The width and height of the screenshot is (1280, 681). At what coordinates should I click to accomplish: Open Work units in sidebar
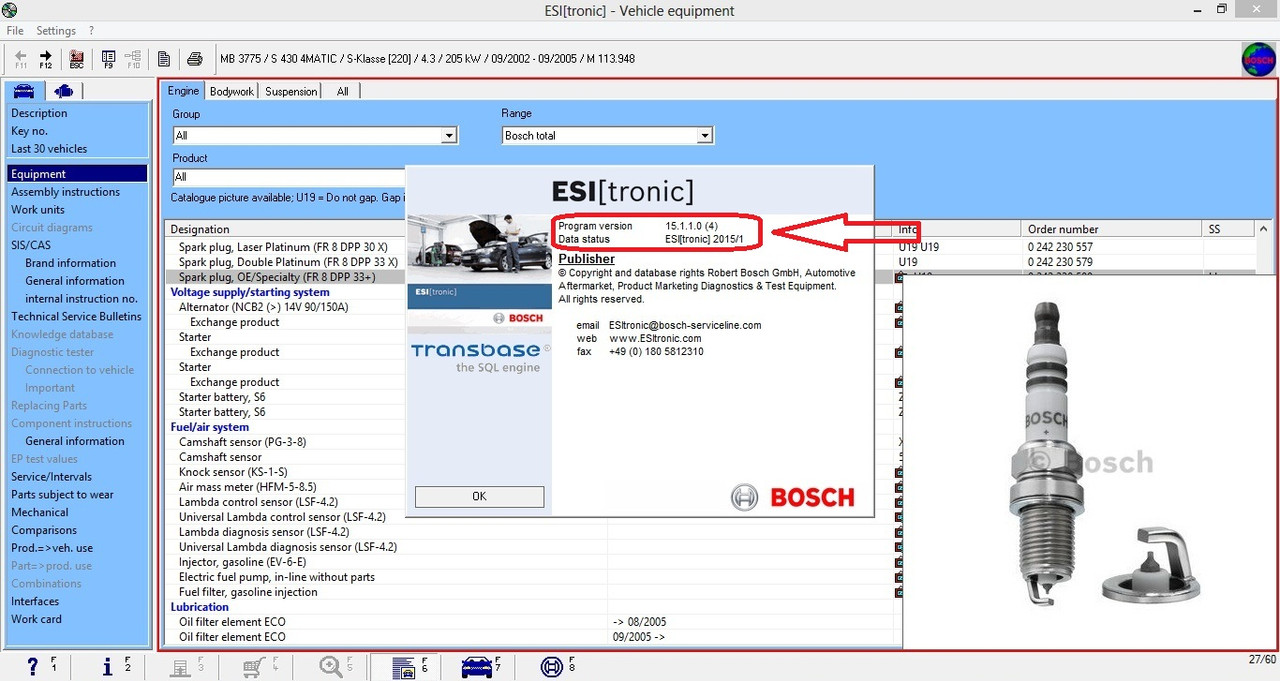click(x=38, y=210)
